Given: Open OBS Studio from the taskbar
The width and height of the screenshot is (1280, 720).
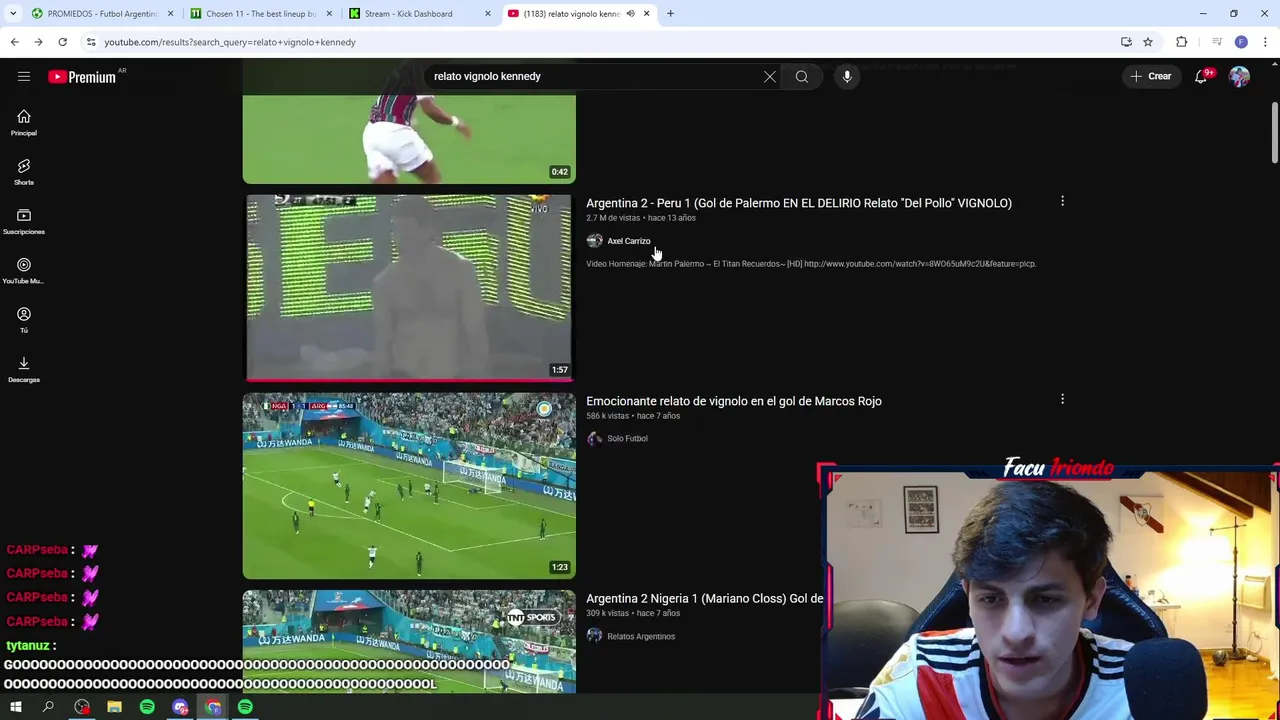Looking at the screenshot, I should (81, 707).
